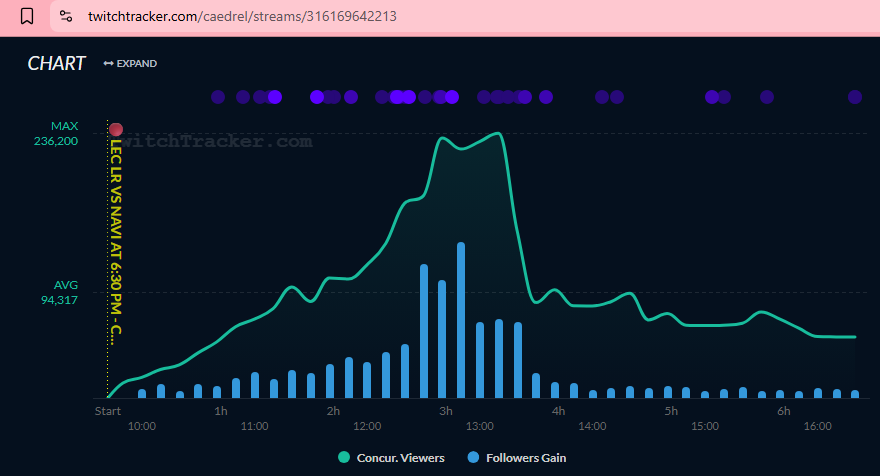Click the 16:00 time axis label
Viewport: 880px width, 476px height.
(x=818, y=426)
